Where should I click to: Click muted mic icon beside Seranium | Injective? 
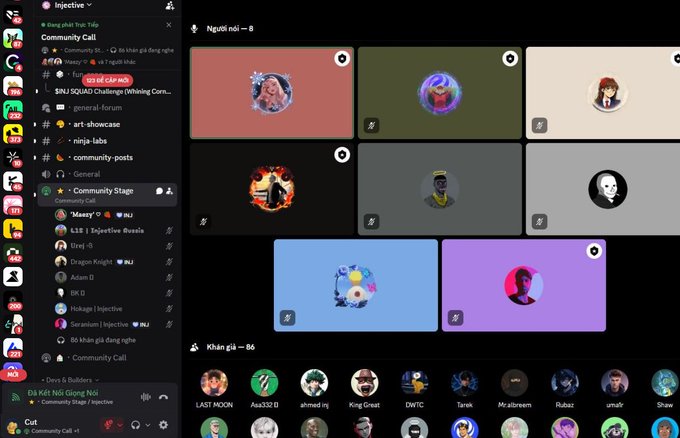coord(169,324)
